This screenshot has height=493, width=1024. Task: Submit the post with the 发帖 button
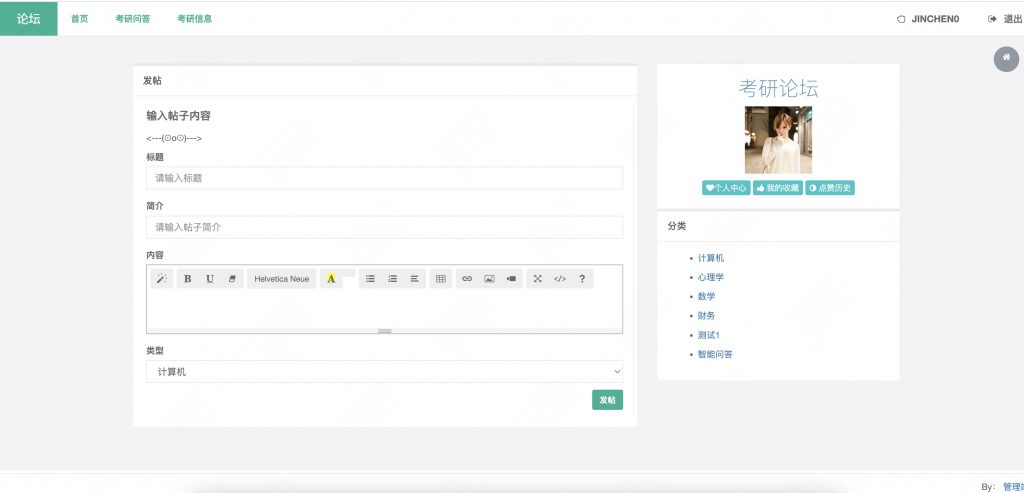(x=607, y=400)
